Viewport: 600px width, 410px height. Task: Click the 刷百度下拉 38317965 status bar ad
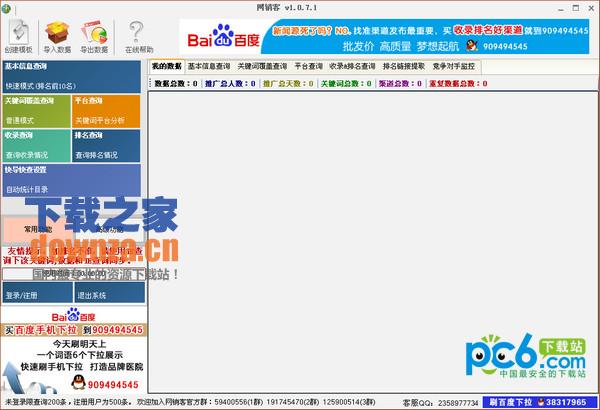[x=539, y=402]
